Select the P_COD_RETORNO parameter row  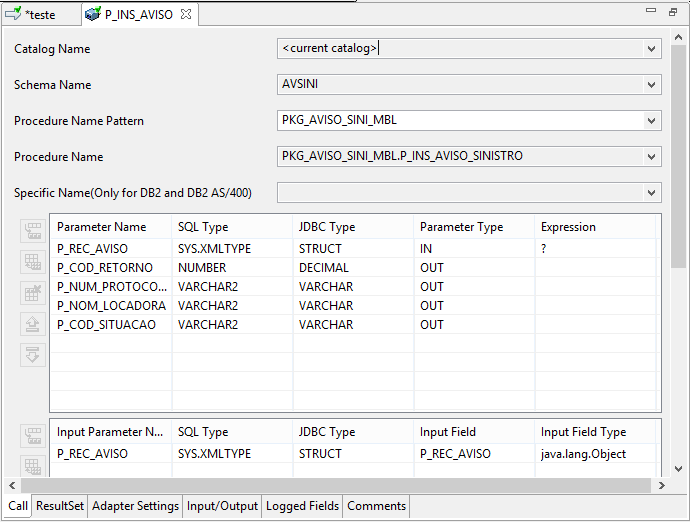click(353, 268)
